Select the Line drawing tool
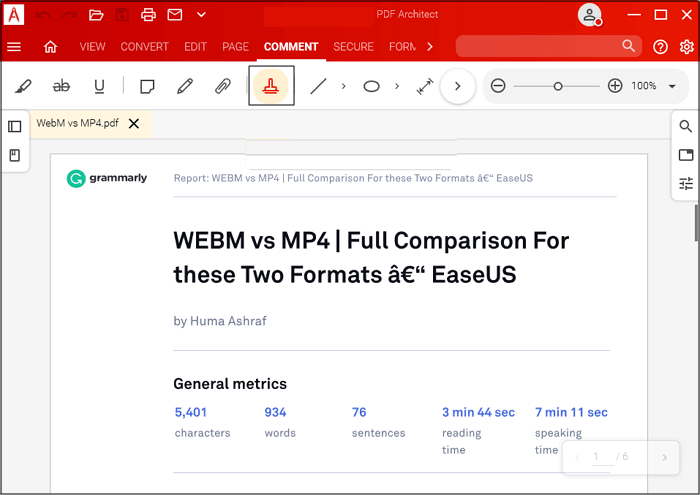Screen dimensions: 700x495 (318, 86)
